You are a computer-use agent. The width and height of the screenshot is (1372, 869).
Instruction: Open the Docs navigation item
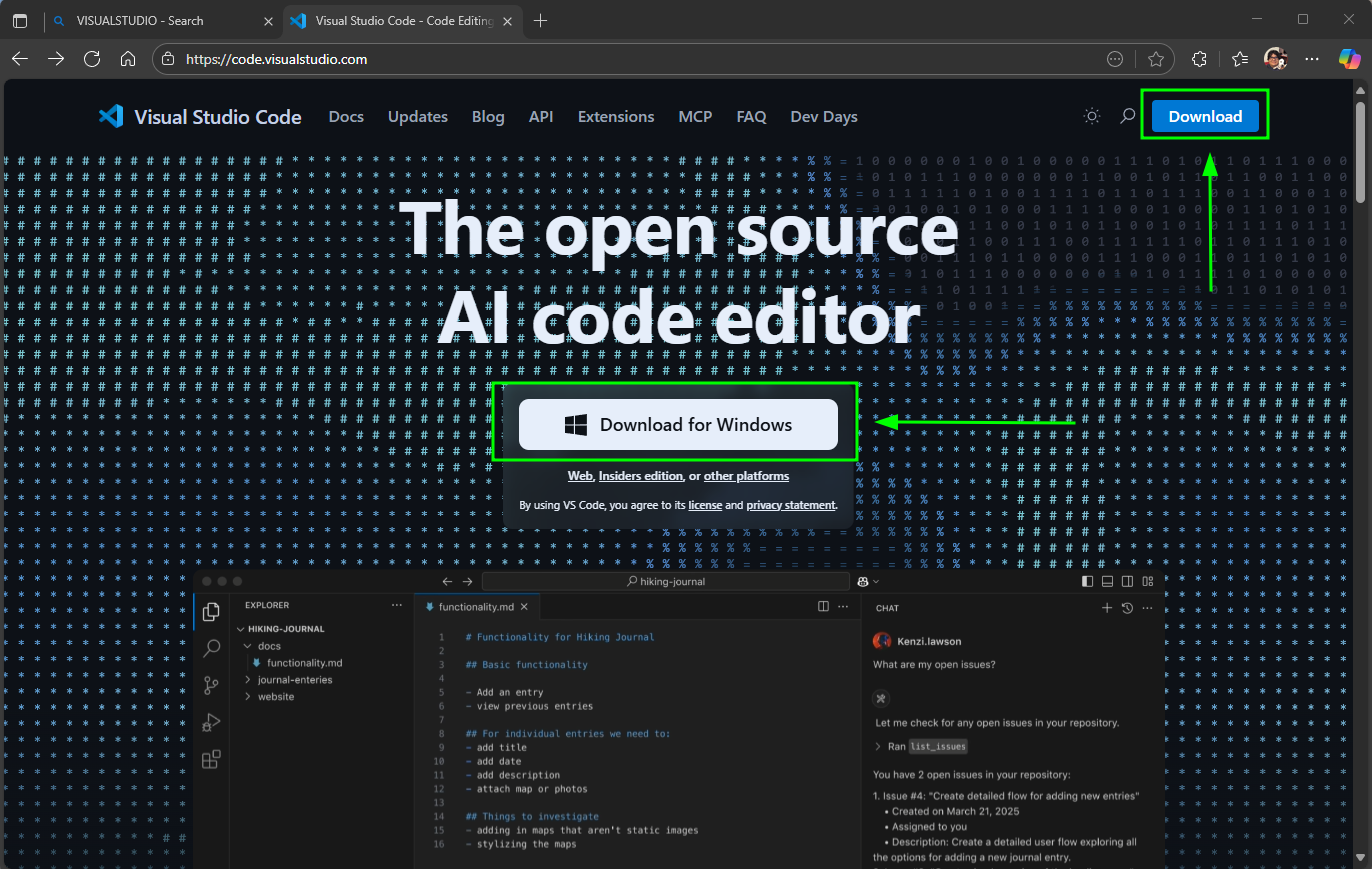(346, 117)
